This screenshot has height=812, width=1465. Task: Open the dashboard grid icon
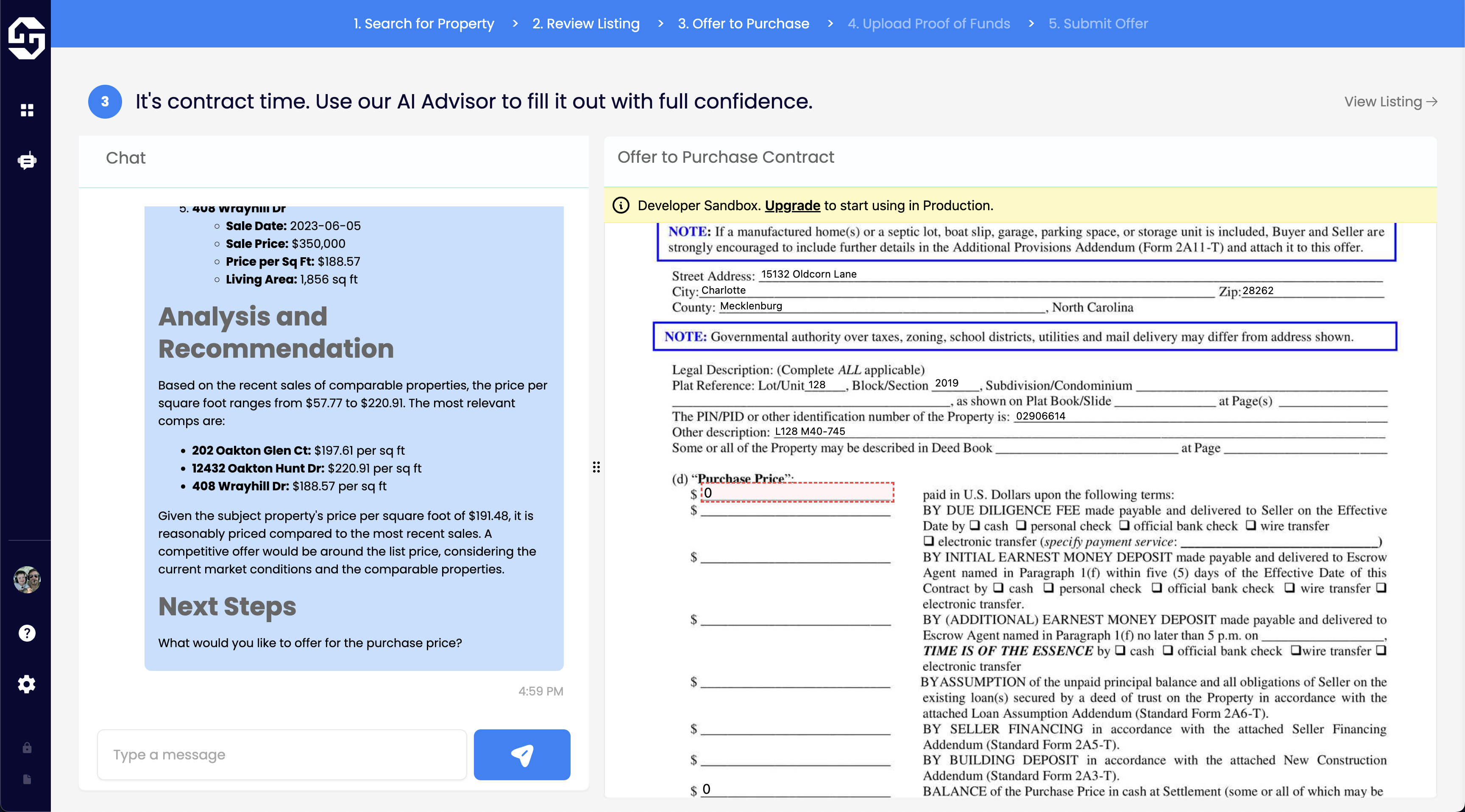click(x=27, y=110)
